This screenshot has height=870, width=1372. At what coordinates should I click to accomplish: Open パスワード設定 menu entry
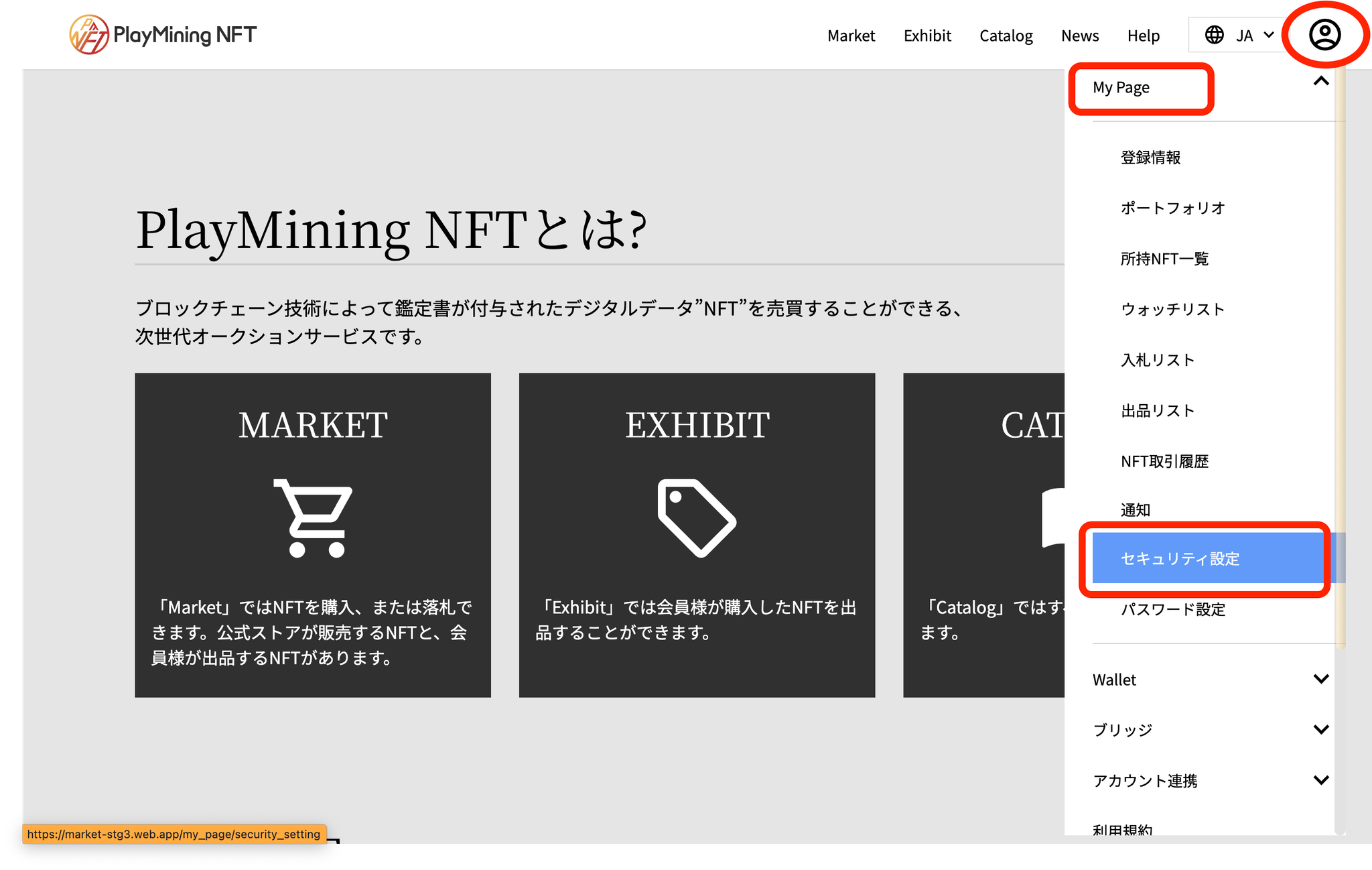point(1173,609)
